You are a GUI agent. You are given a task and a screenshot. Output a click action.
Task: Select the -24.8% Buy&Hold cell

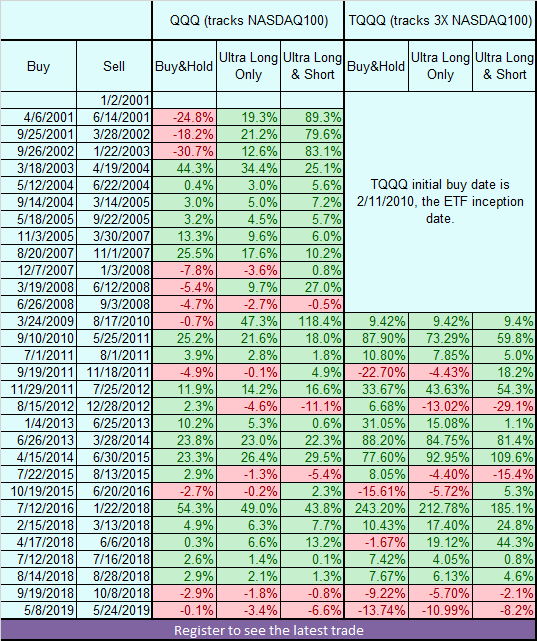pyautogui.click(x=184, y=117)
